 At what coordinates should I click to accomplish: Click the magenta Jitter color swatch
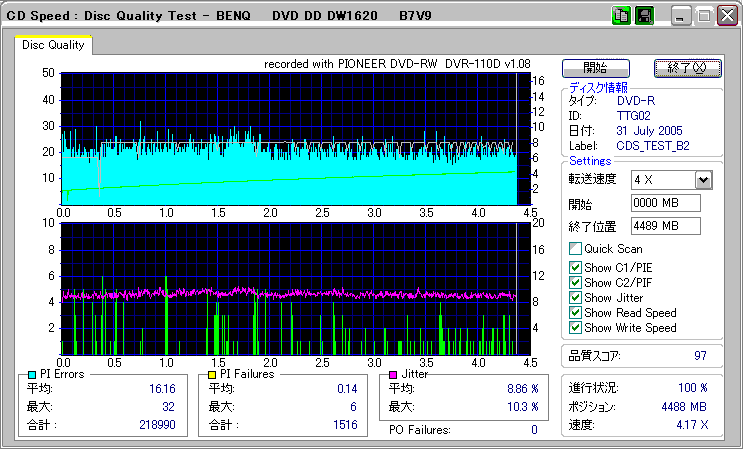[x=394, y=374]
